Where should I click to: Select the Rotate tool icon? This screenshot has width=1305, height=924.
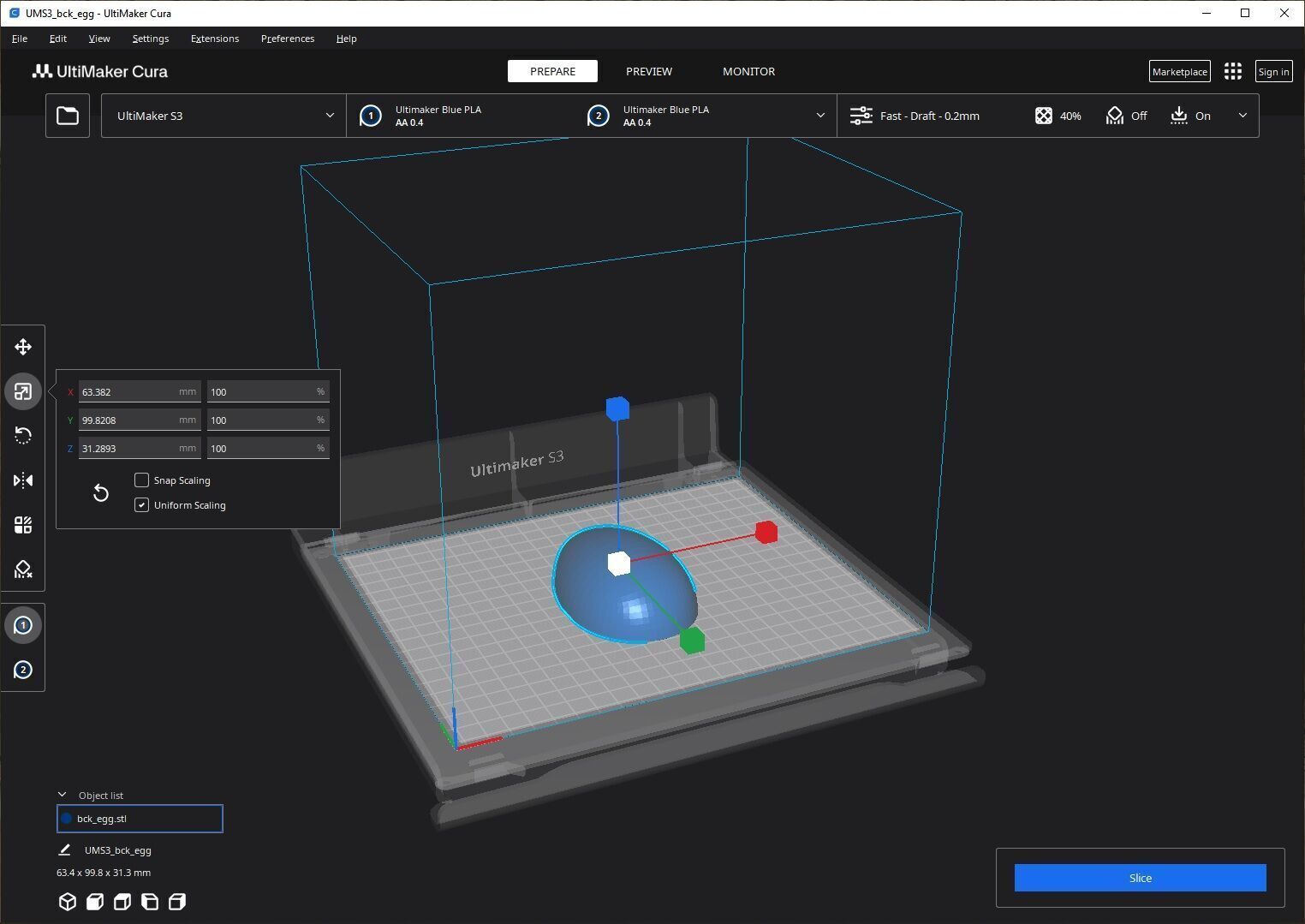point(23,436)
